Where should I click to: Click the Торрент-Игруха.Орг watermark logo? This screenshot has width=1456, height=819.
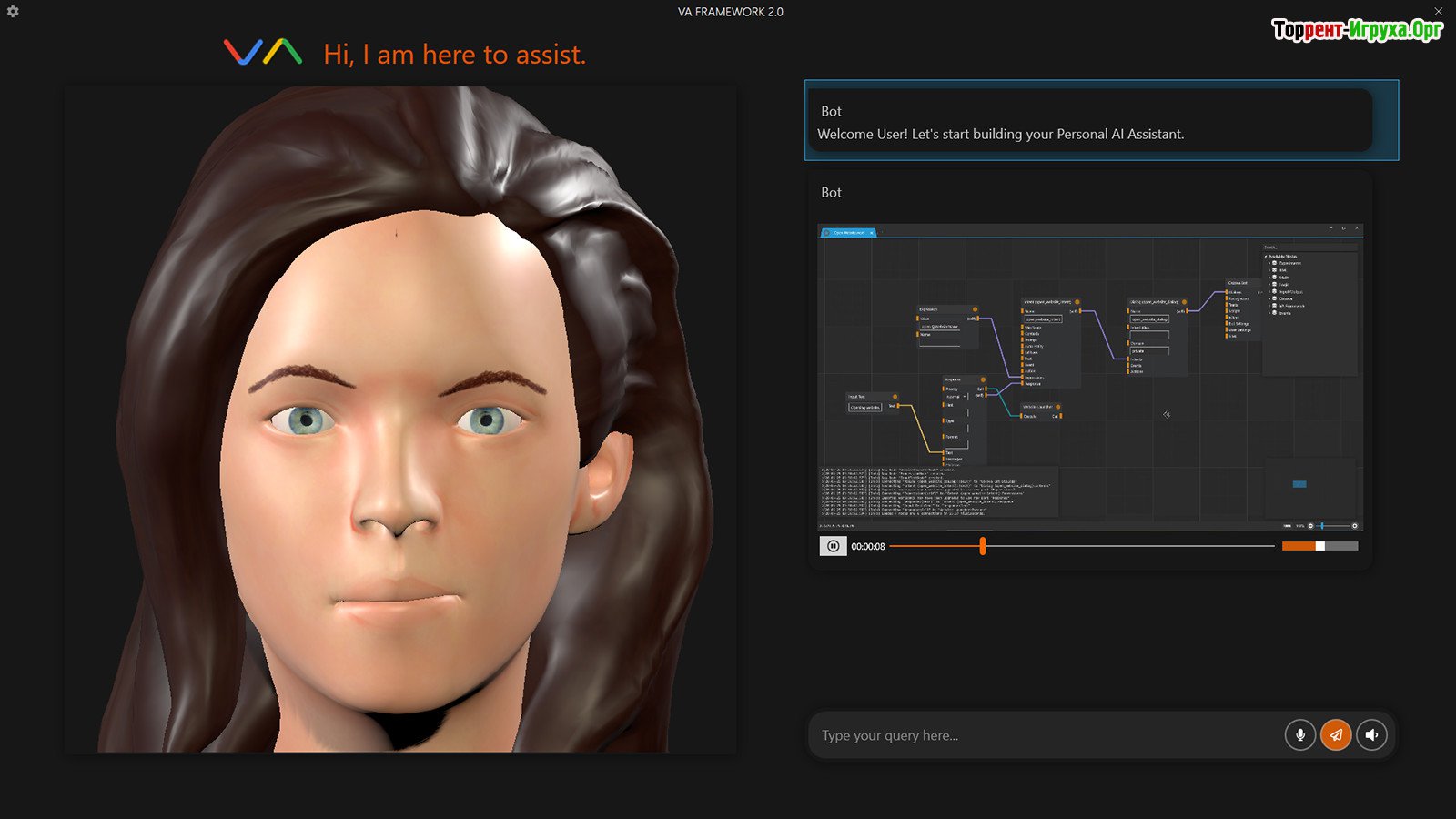1357,30
